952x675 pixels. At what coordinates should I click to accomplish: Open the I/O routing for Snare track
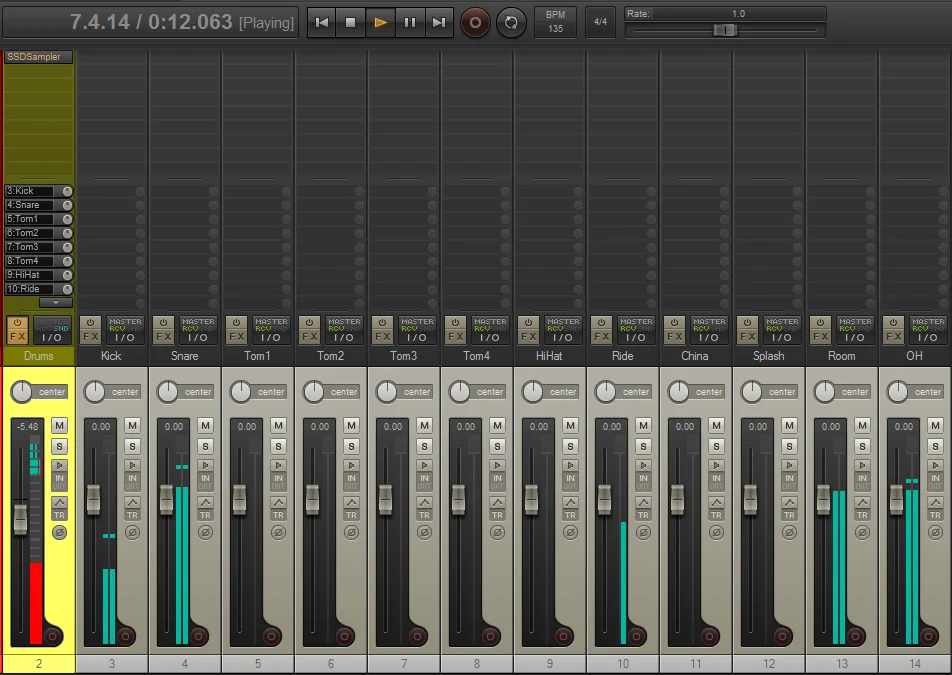click(x=198, y=337)
